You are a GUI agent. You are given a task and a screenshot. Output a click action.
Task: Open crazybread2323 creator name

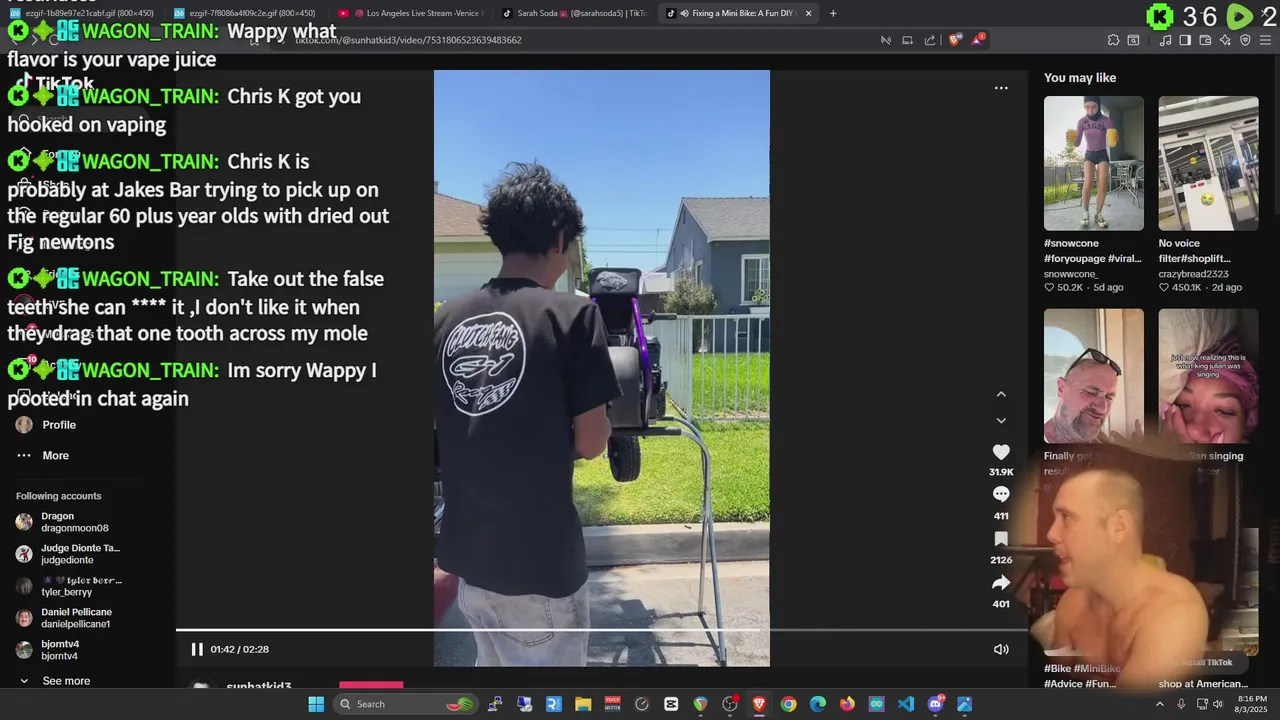pos(1194,274)
